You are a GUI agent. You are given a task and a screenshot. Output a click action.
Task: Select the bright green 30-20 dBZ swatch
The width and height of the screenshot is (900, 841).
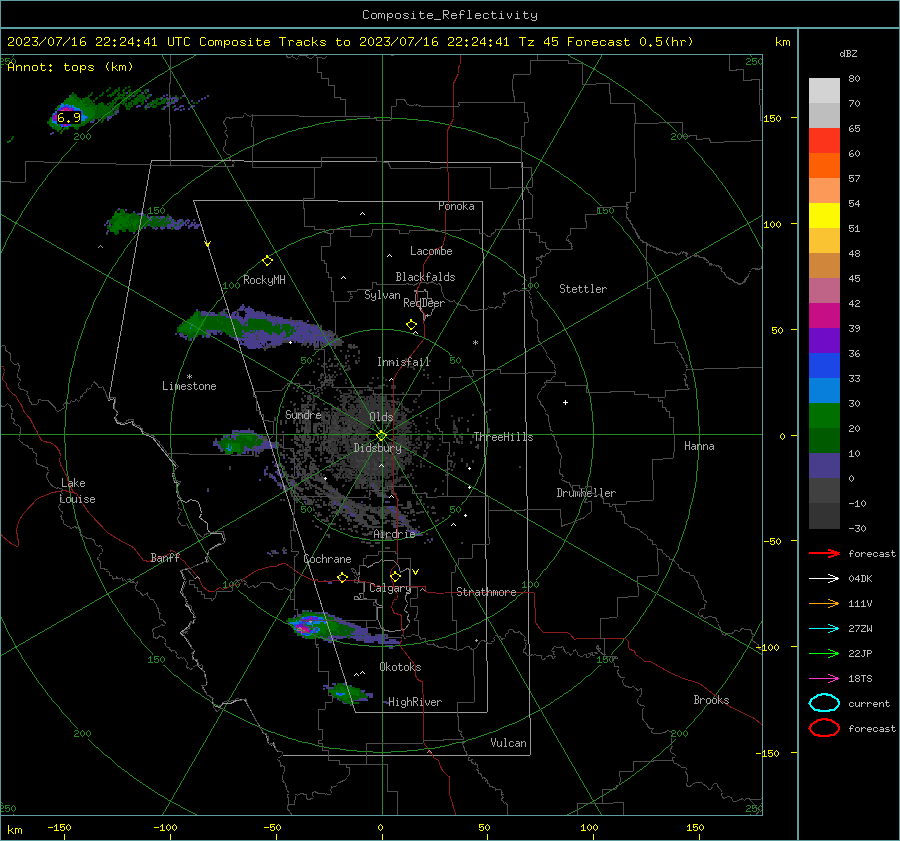coord(824,416)
